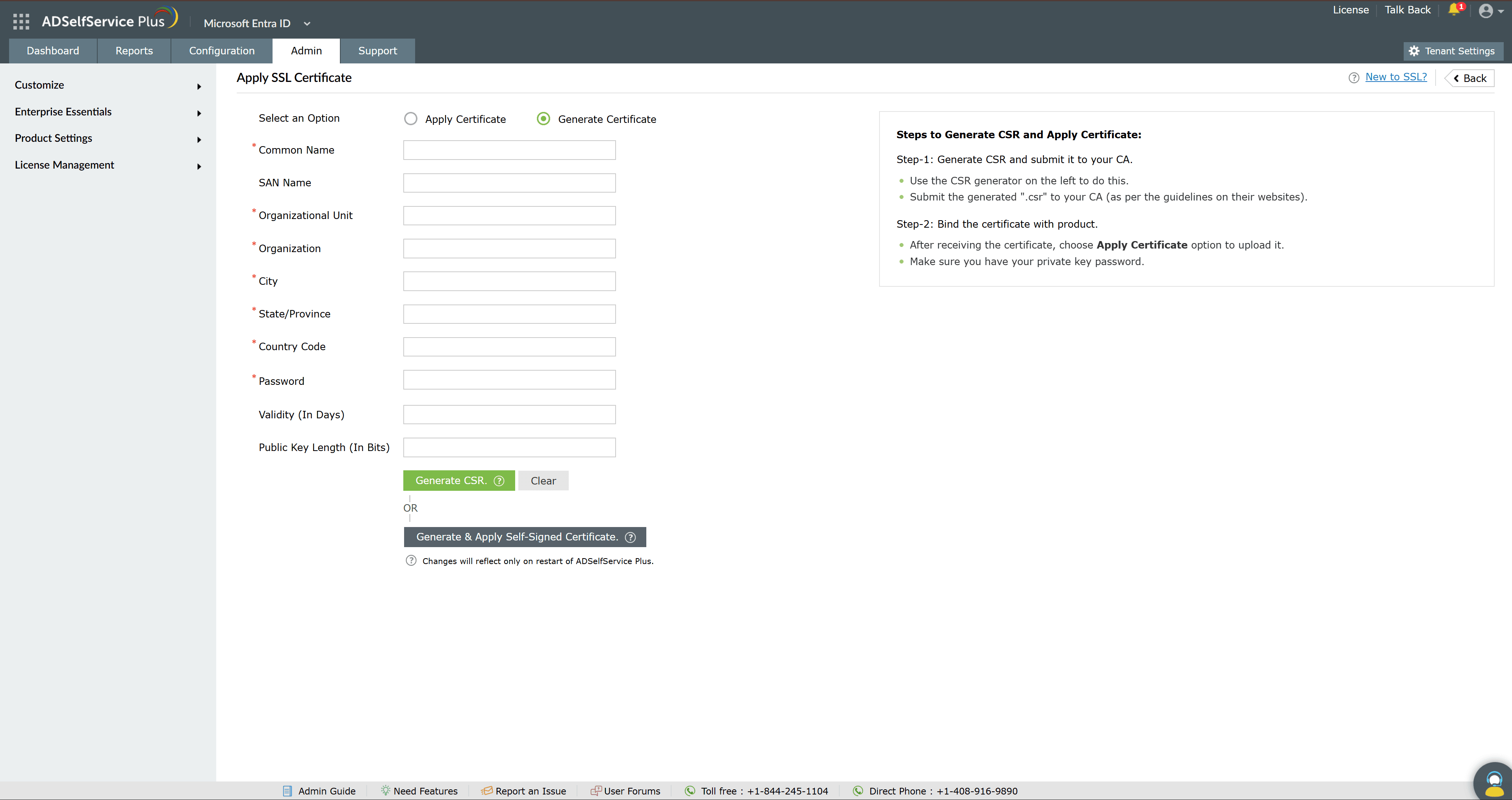Open the Tenant Settings button
Viewport: 1512px width, 800px height.
[x=1453, y=51]
